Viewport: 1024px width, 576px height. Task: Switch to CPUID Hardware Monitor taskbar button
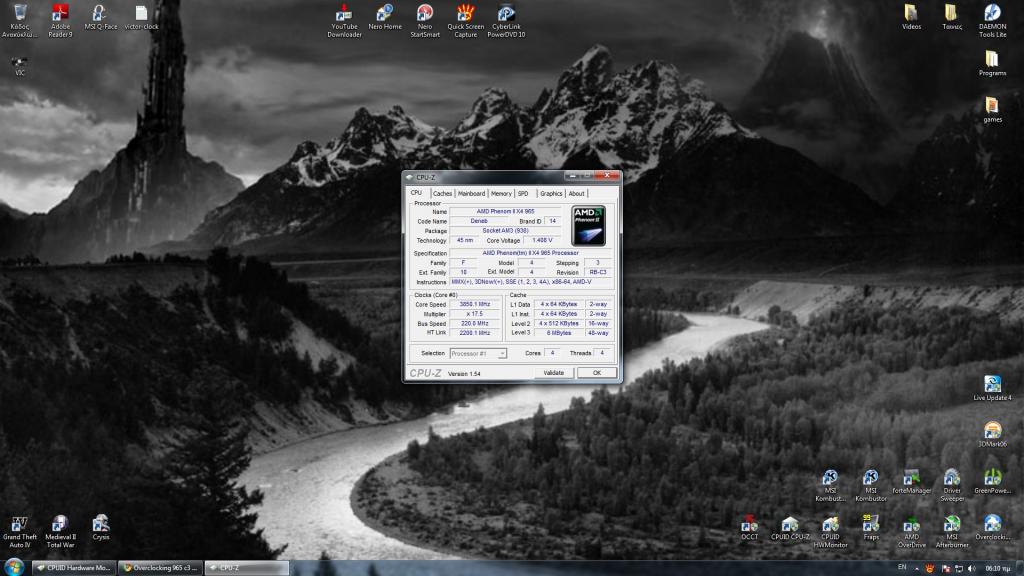pos(73,567)
